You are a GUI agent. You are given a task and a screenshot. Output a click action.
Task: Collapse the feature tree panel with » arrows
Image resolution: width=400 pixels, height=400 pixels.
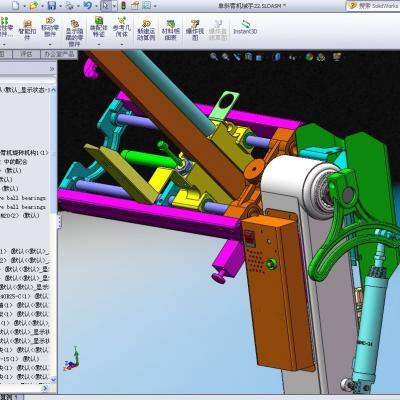click(52, 69)
